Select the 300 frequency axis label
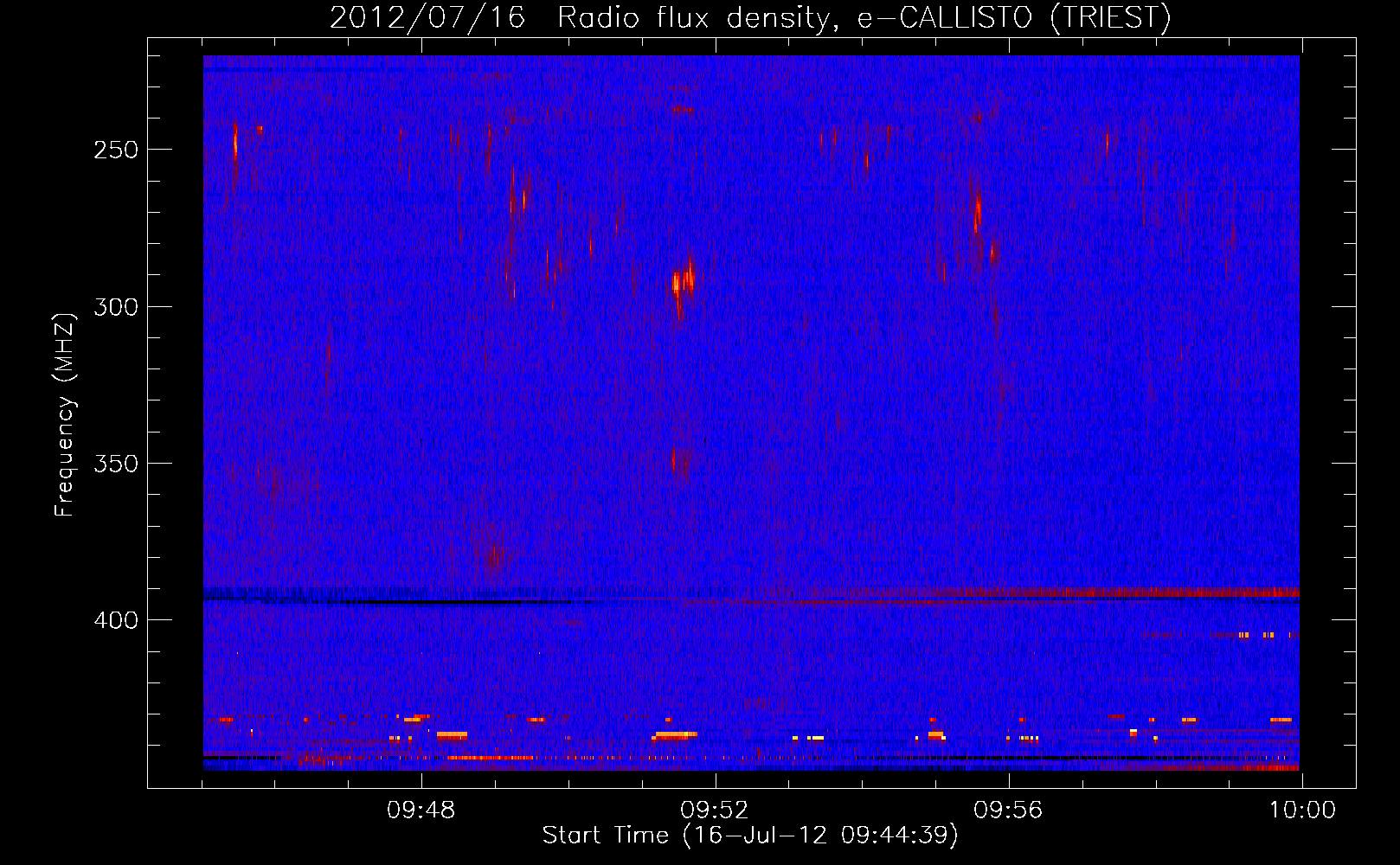Viewport: 1400px width, 865px height. coord(116,307)
